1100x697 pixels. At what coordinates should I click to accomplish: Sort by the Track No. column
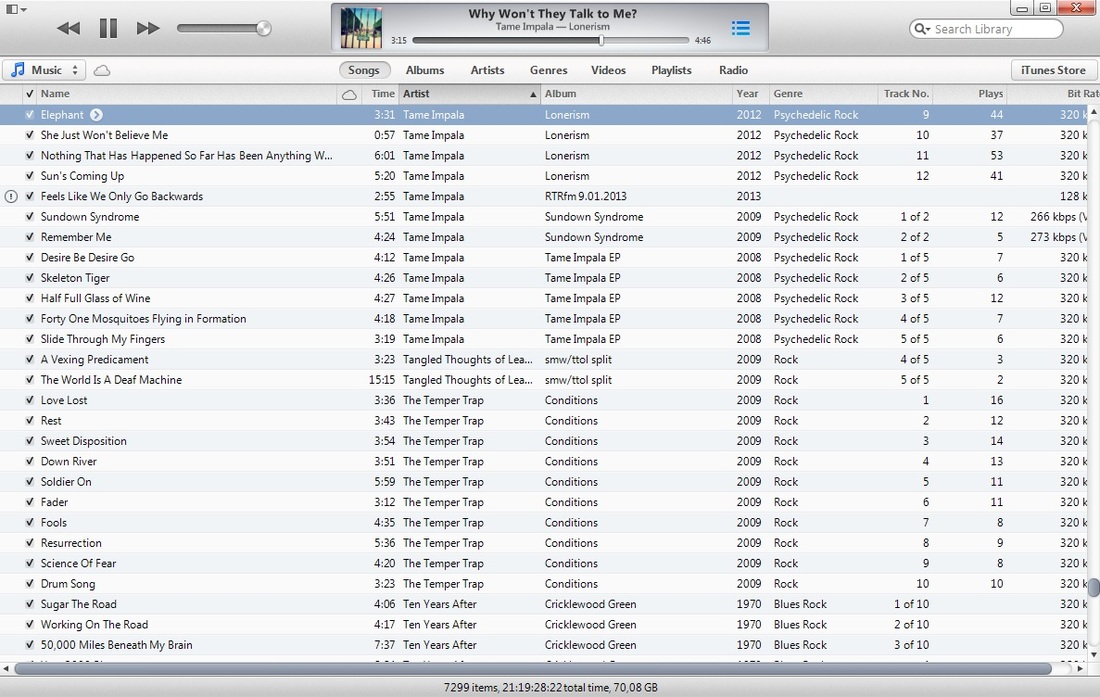(x=905, y=93)
